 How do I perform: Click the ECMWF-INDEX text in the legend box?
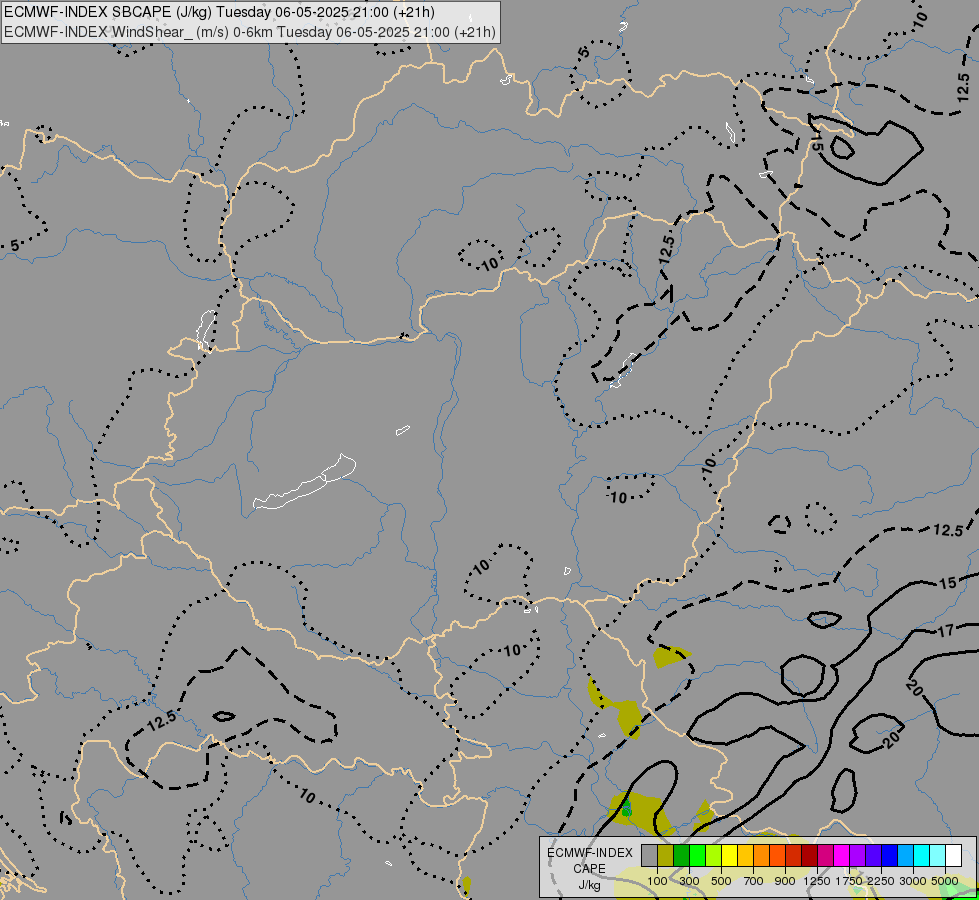[590, 853]
